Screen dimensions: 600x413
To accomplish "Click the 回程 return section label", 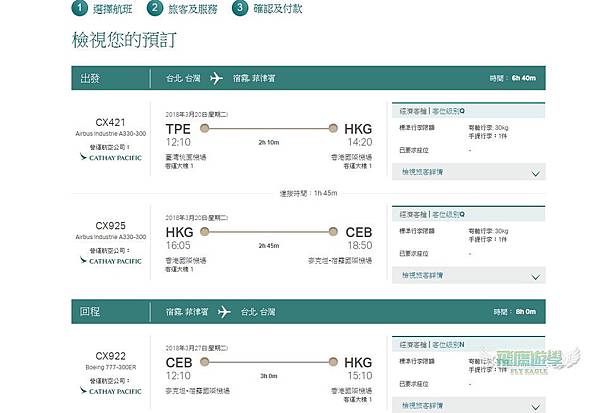I will point(90,312).
